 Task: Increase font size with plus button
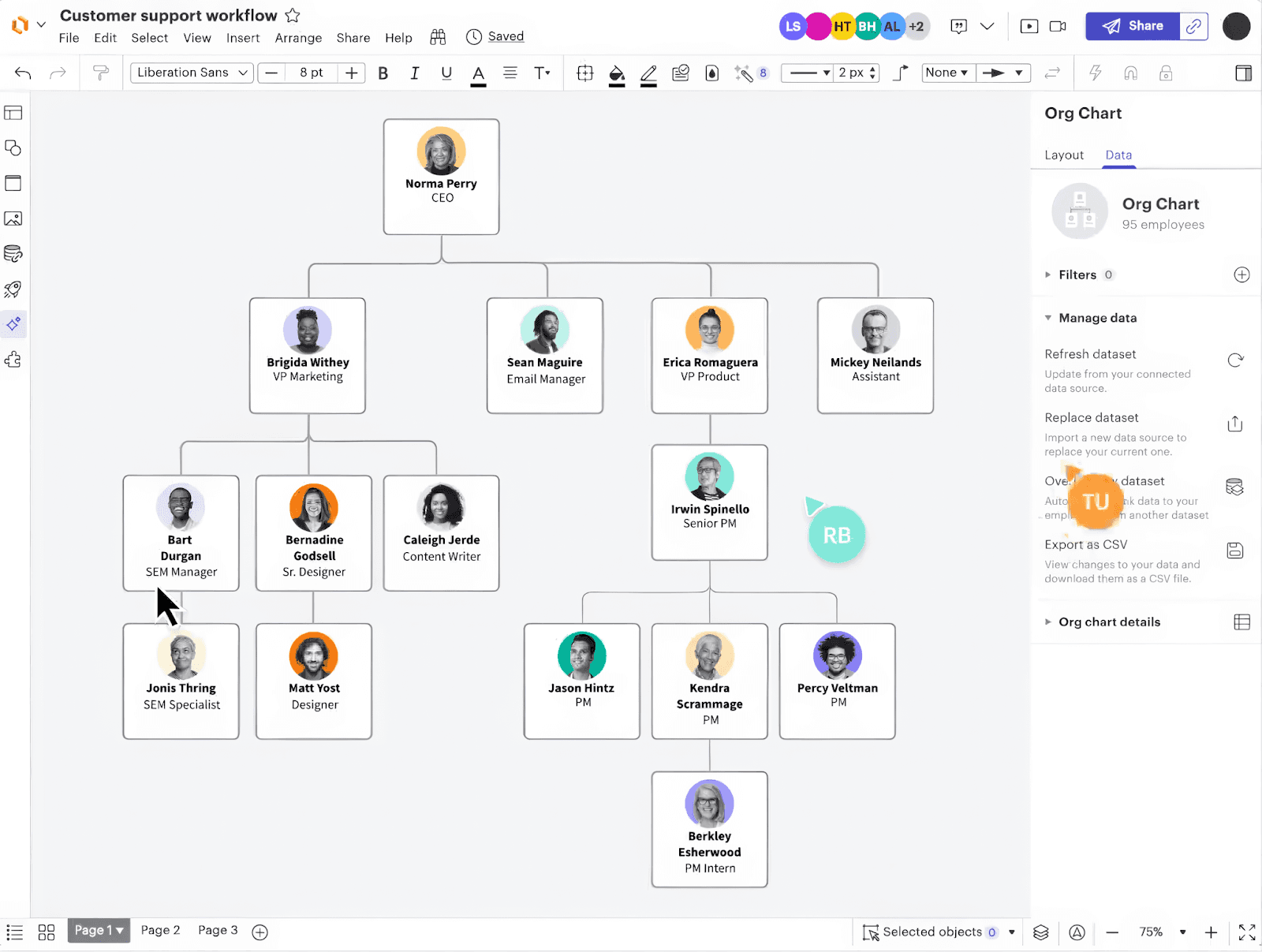[352, 73]
